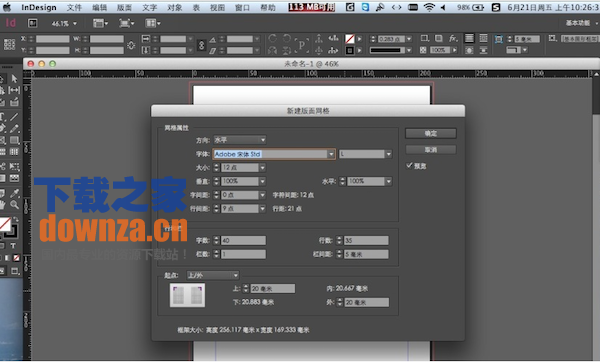Click the 栏间距 gutter field
This screenshot has width=600, height=362.
pos(366,254)
